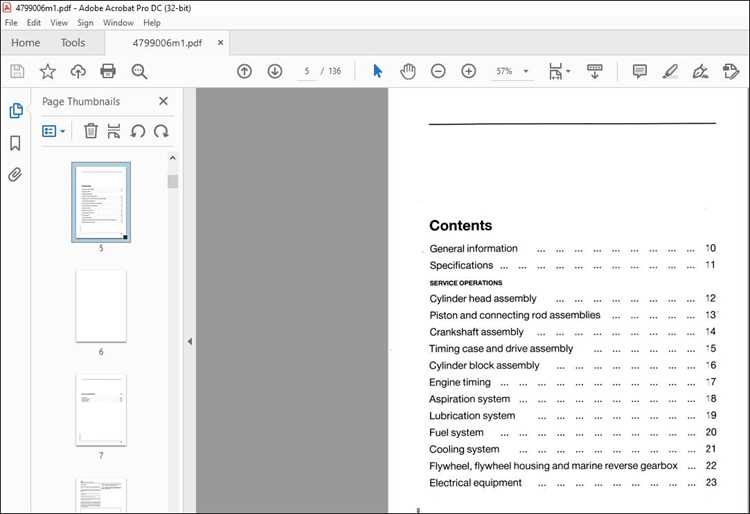Select the 4799006m1.pdf document tab
This screenshot has height=514, width=750.
click(x=167, y=43)
